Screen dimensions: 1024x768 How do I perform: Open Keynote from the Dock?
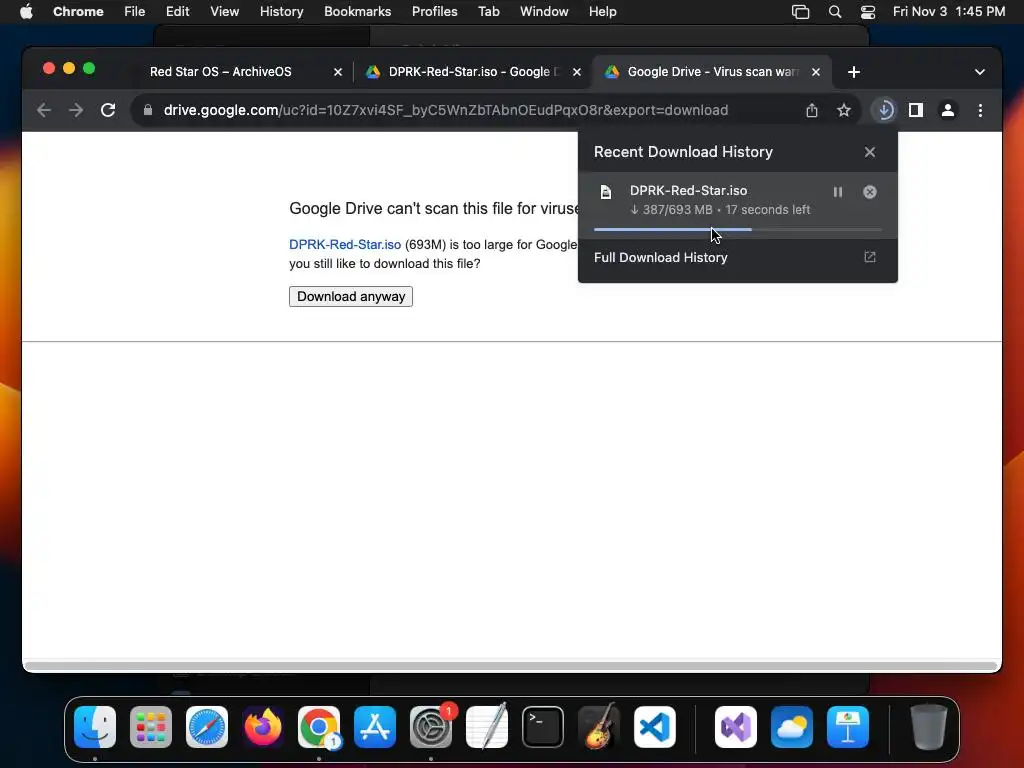(848, 727)
